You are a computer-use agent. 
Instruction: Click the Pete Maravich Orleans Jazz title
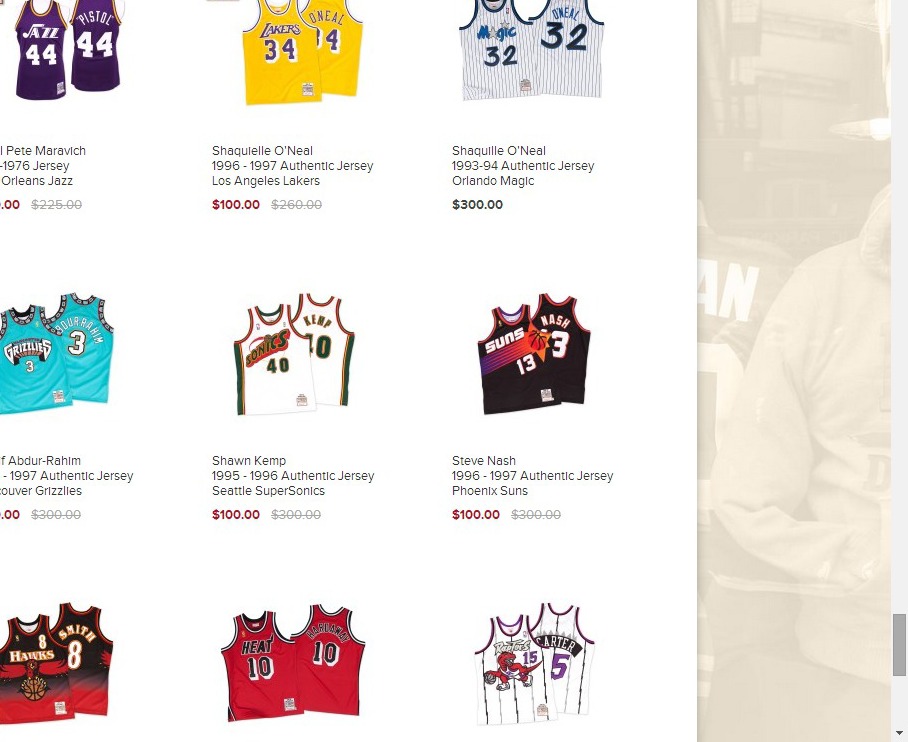pos(43,166)
